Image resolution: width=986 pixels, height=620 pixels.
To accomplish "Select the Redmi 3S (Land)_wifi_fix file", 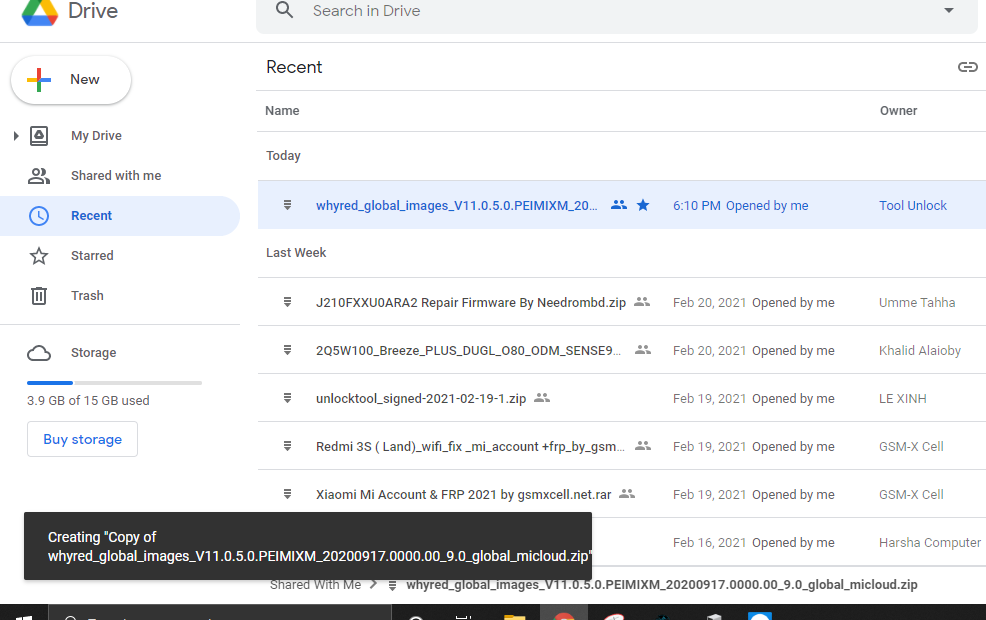I will pos(470,446).
